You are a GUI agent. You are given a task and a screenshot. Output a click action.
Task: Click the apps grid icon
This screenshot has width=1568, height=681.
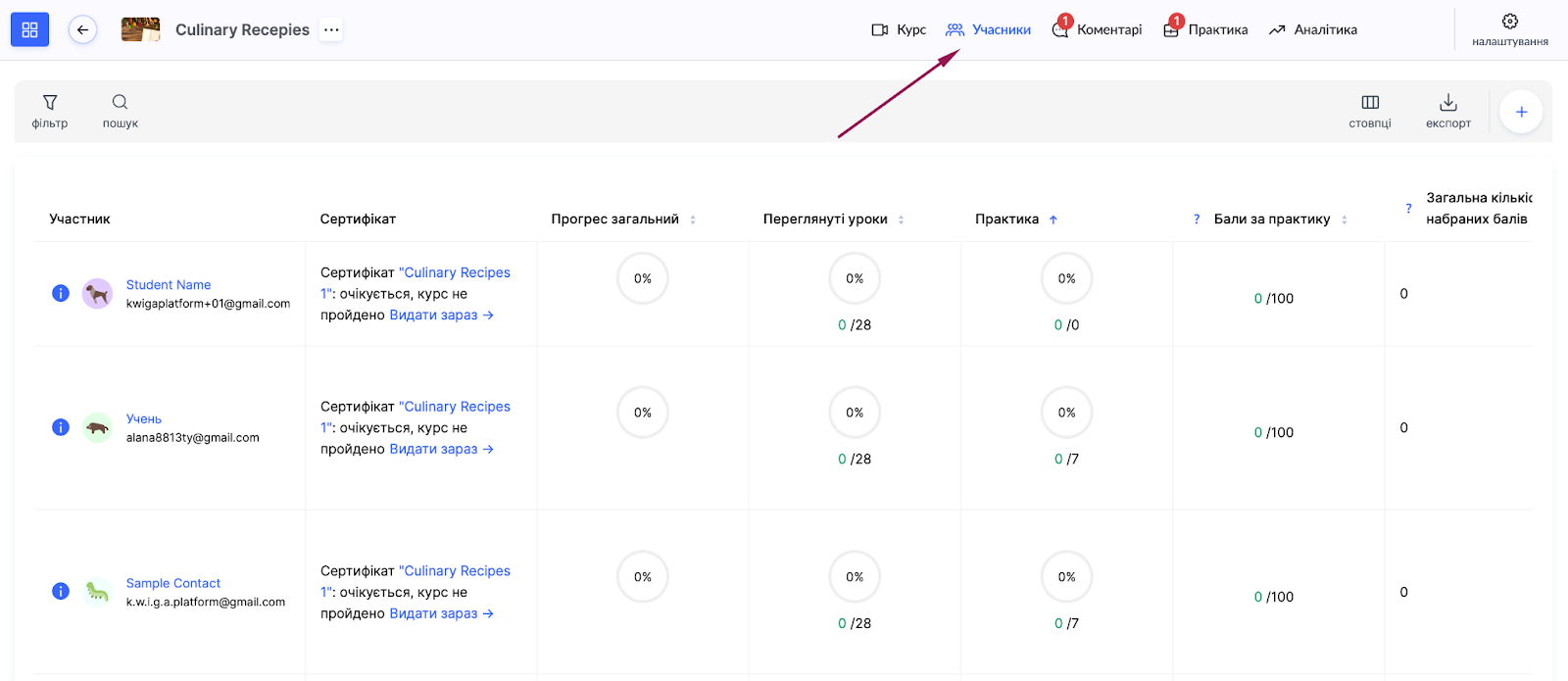[x=29, y=29]
